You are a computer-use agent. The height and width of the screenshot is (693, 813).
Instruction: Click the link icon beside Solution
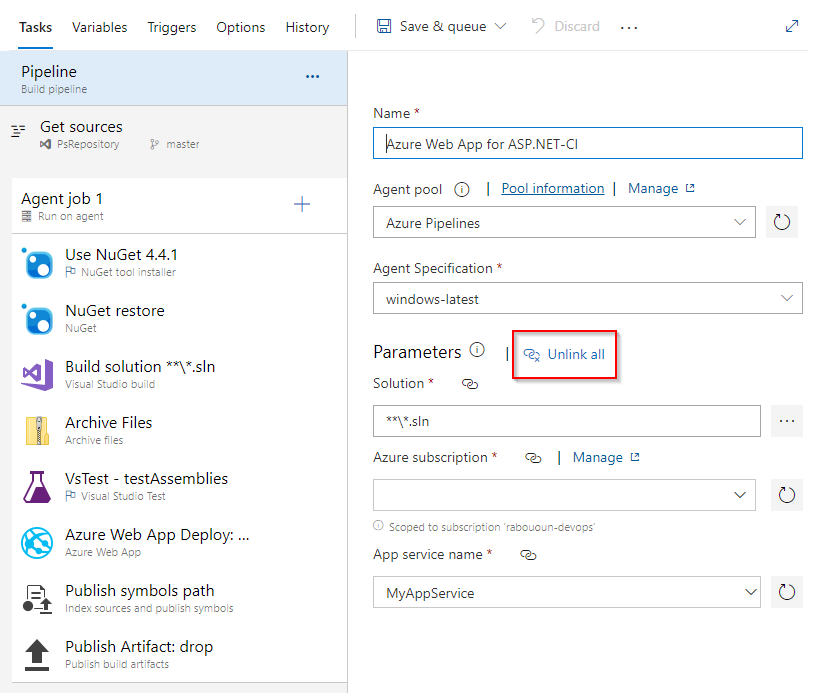[x=469, y=384]
